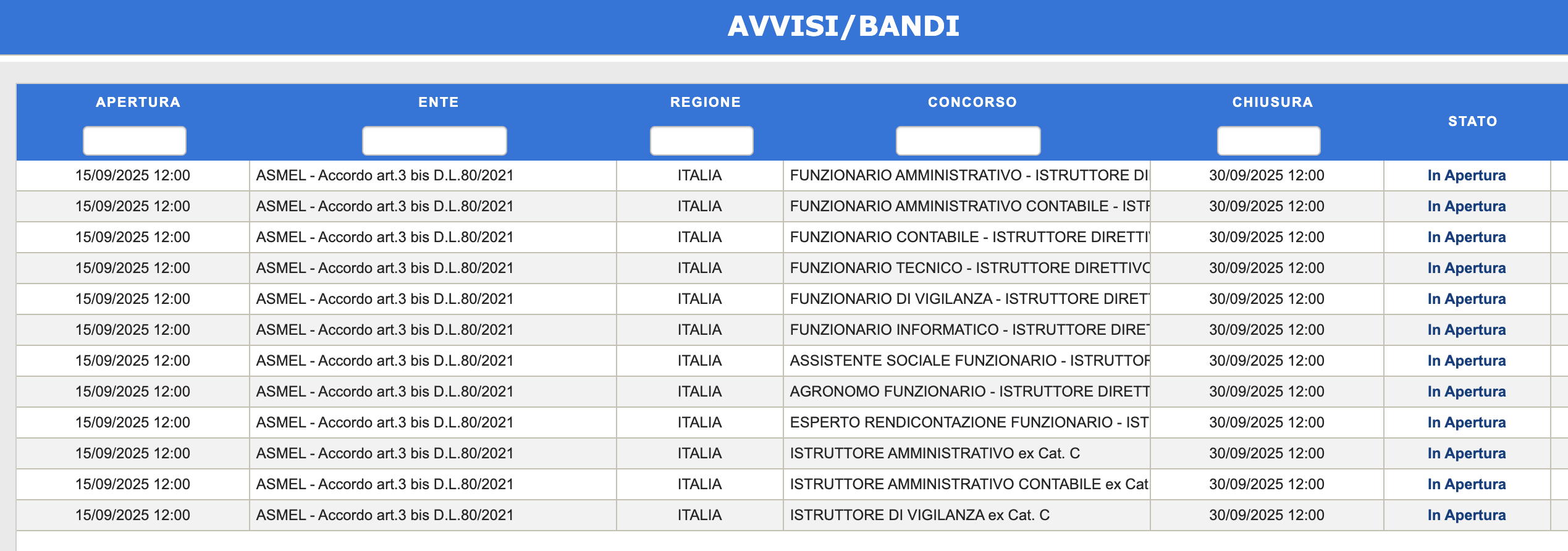Select the AGRONOMO FUNZIONARIO row

pyautogui.click(x=969, y=391)
